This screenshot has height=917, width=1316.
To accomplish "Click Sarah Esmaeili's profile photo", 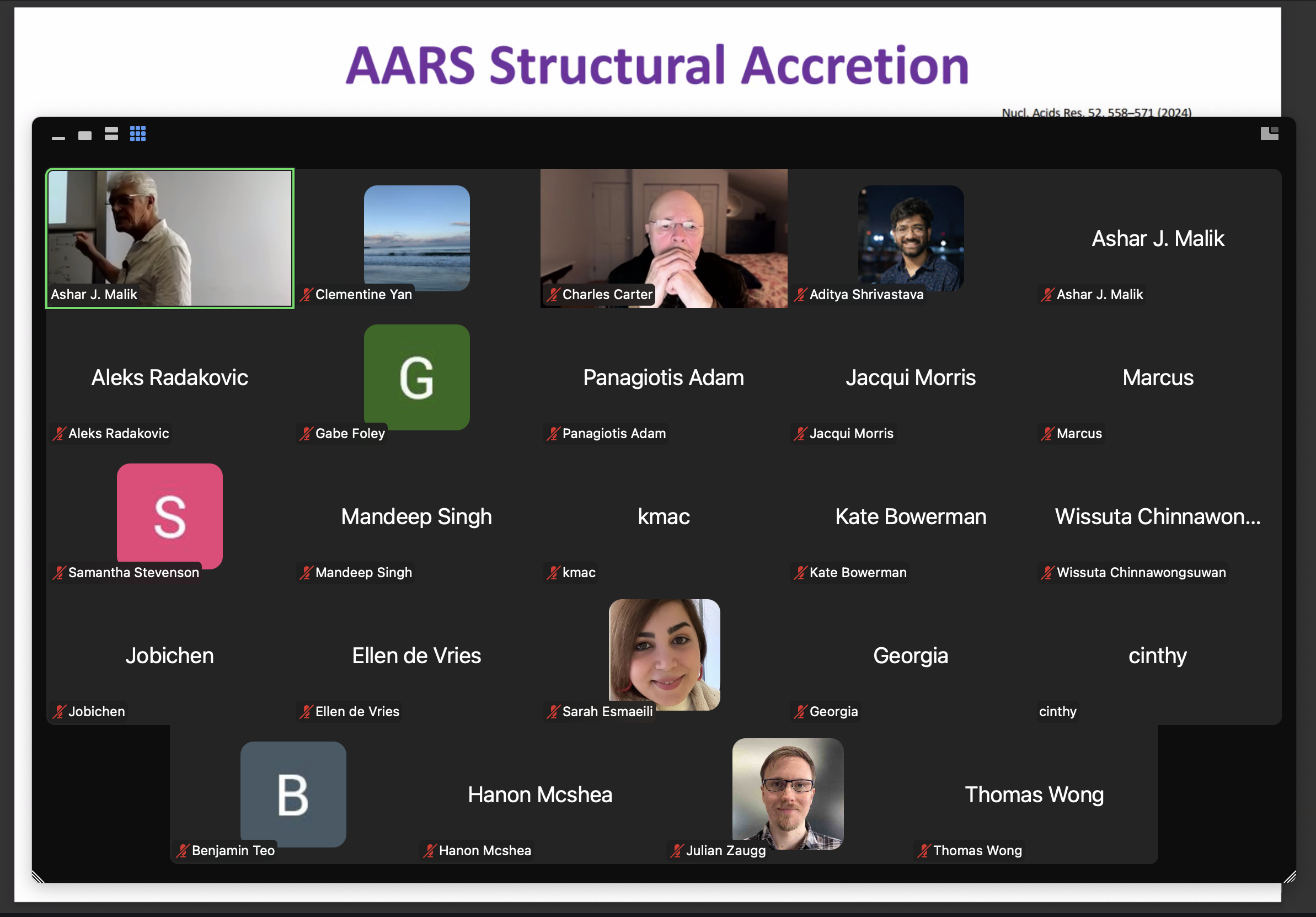I will pyautogui.click(x=664, y=654).
